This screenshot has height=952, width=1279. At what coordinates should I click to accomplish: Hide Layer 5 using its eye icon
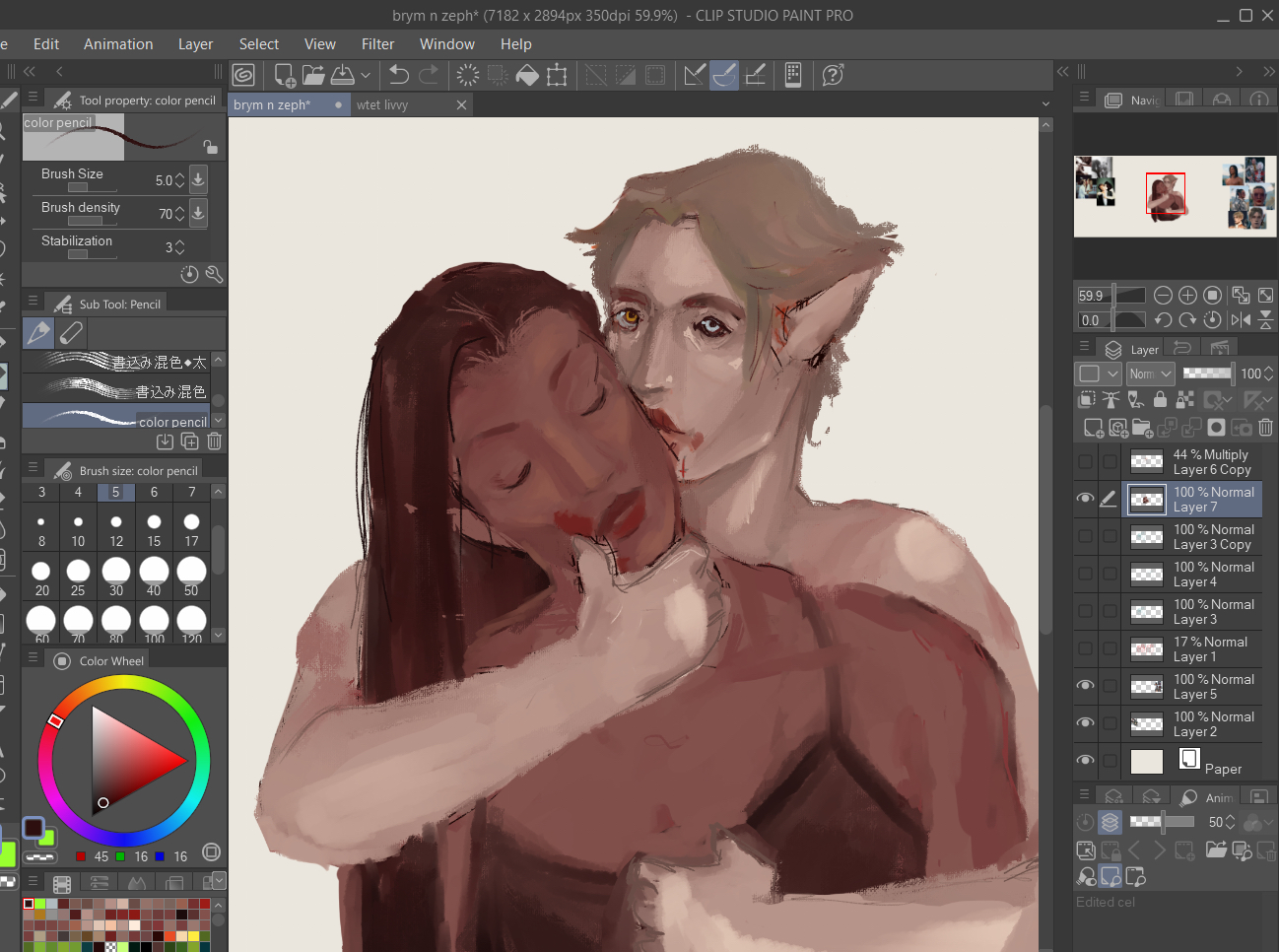[1085, 686]
